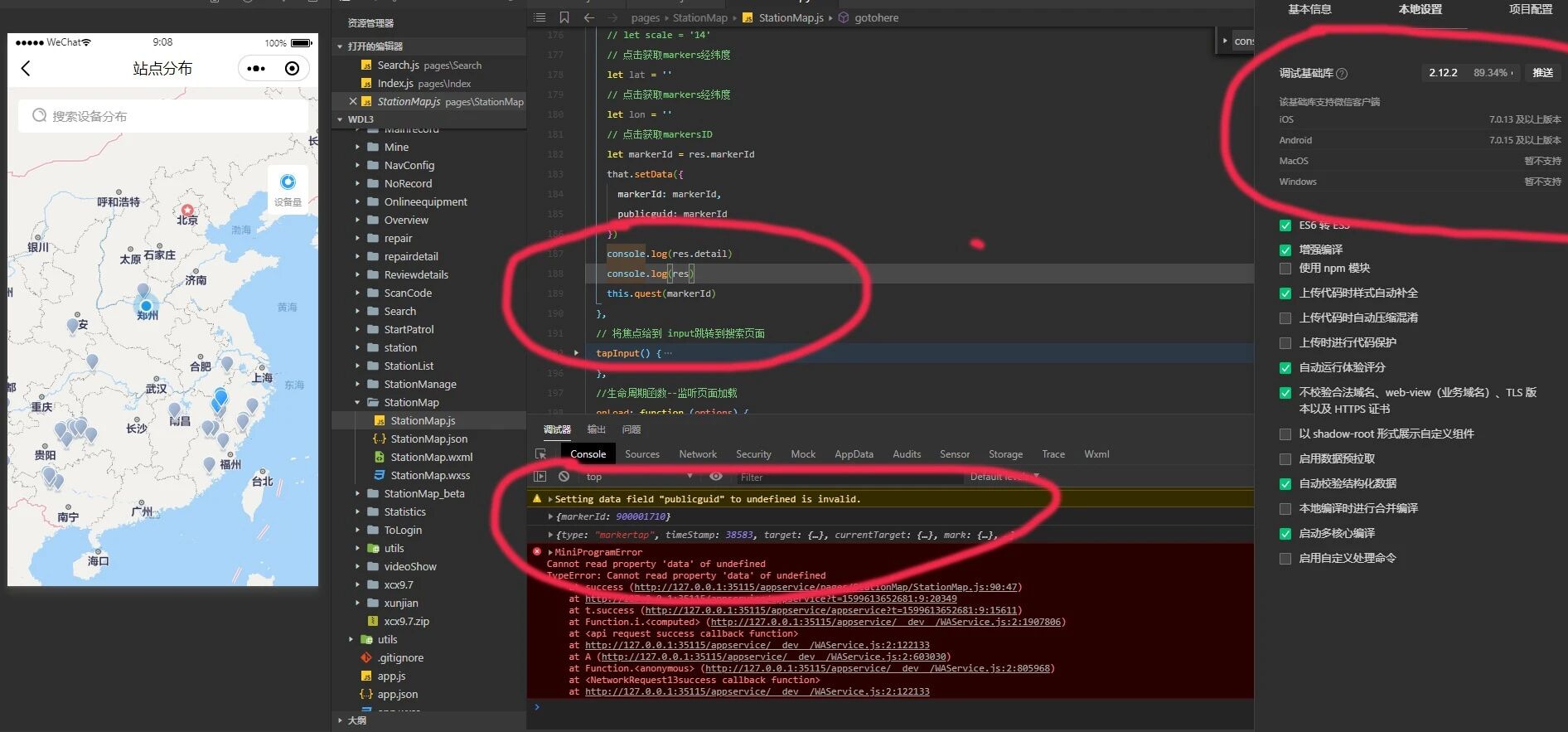Enable 上传时进行代码保护
Screen dimensions: 1568x732
coord(1285,343)
